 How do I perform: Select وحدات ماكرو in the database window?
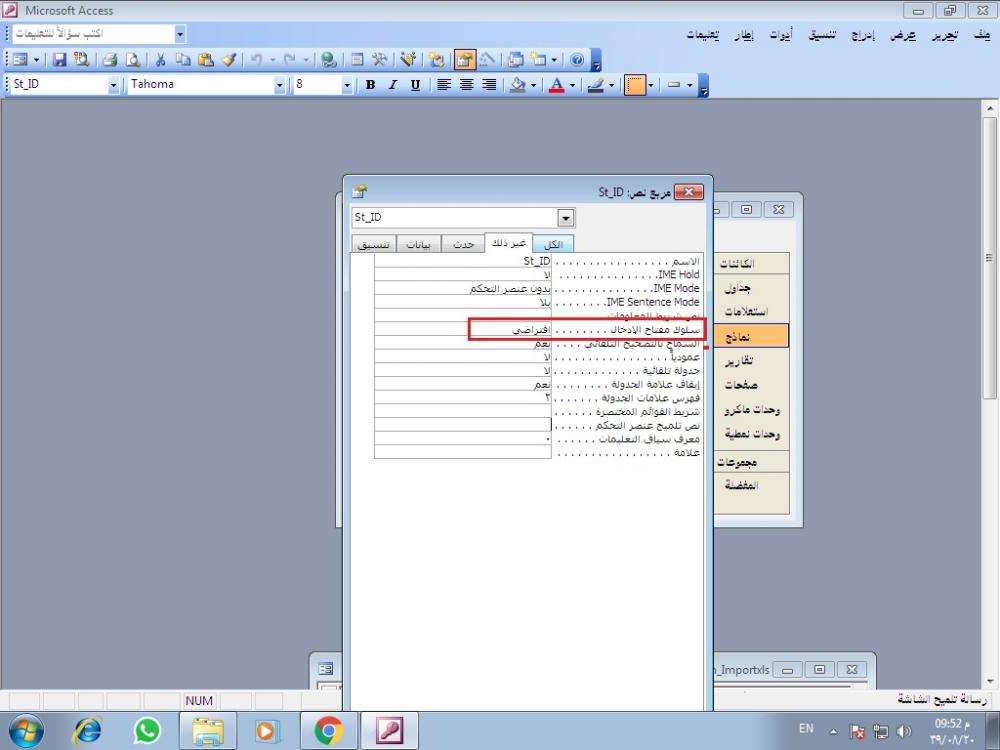coord(751,409)
